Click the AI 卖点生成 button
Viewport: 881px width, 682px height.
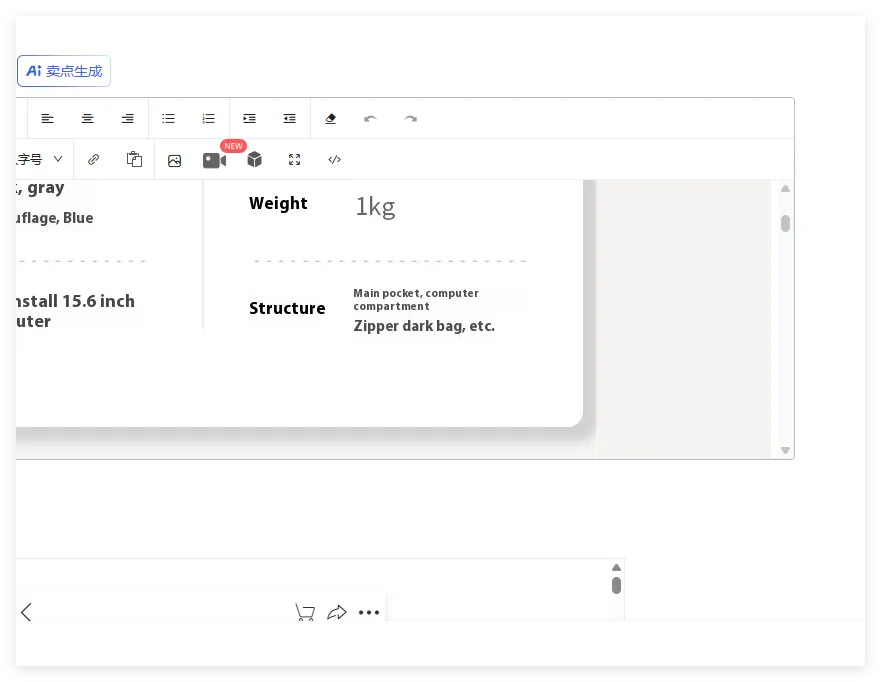coord(64,71)
